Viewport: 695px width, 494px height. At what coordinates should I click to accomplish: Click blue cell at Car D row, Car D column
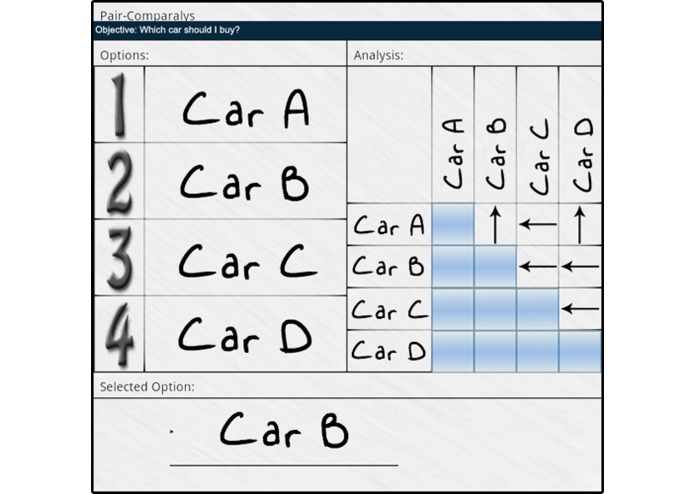coord(580,351)
